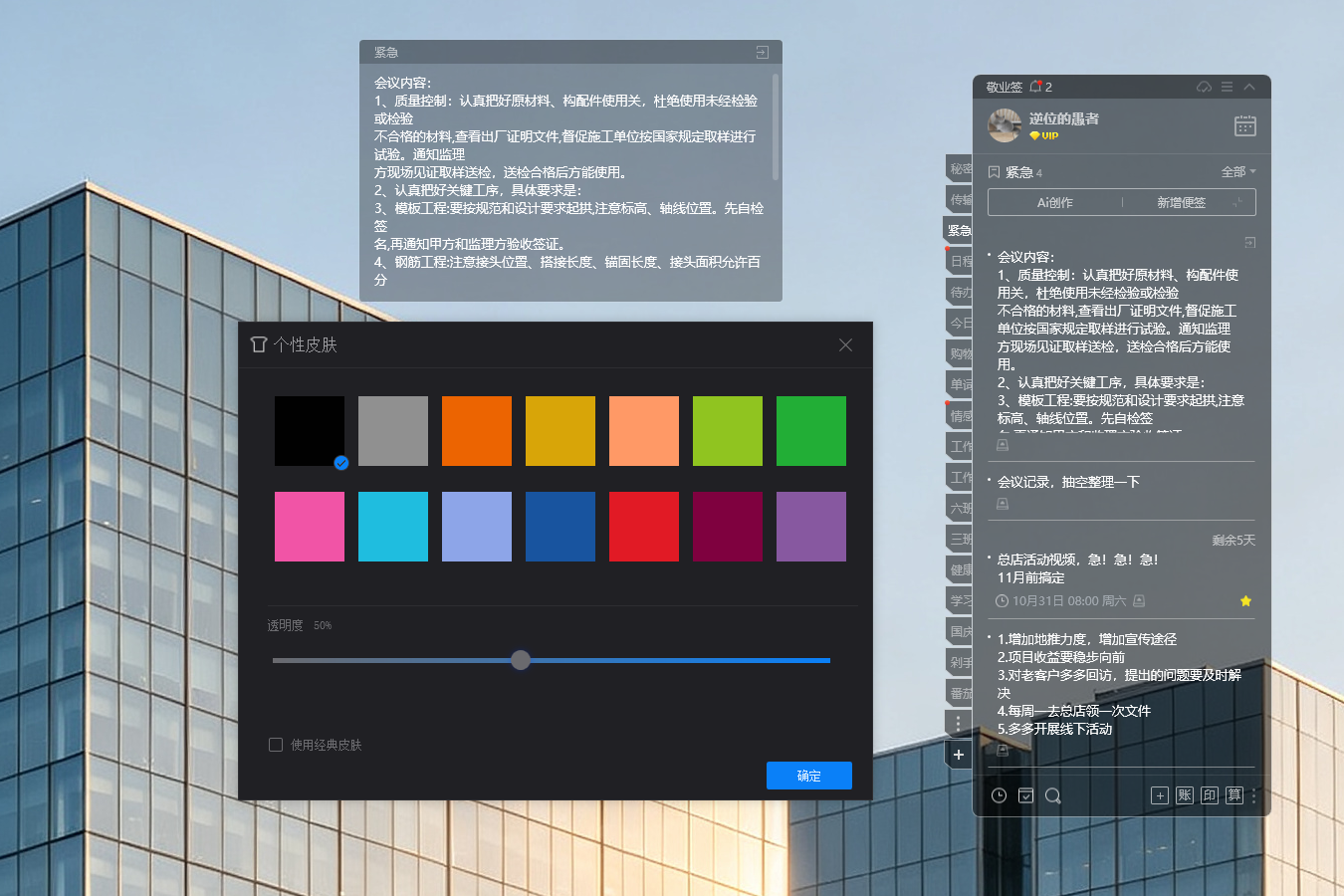
Task: Pop out the 会议内容 note with the exit icon
Action: [1249, 242]
